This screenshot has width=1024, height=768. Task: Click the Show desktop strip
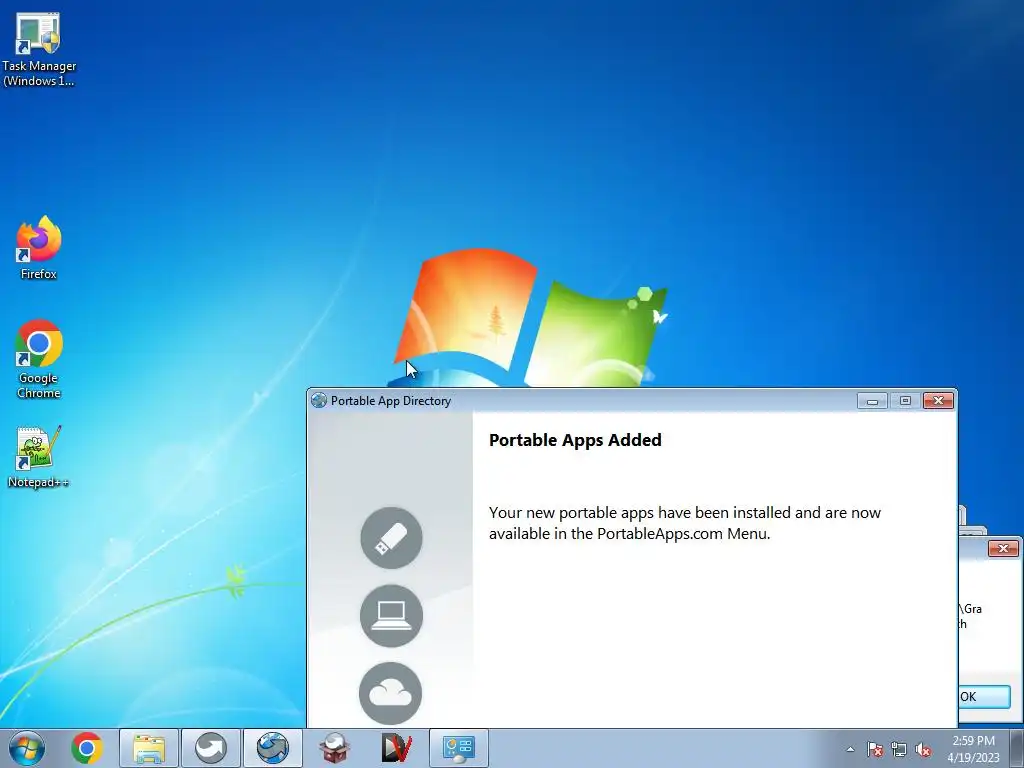tap(1017, 748)
